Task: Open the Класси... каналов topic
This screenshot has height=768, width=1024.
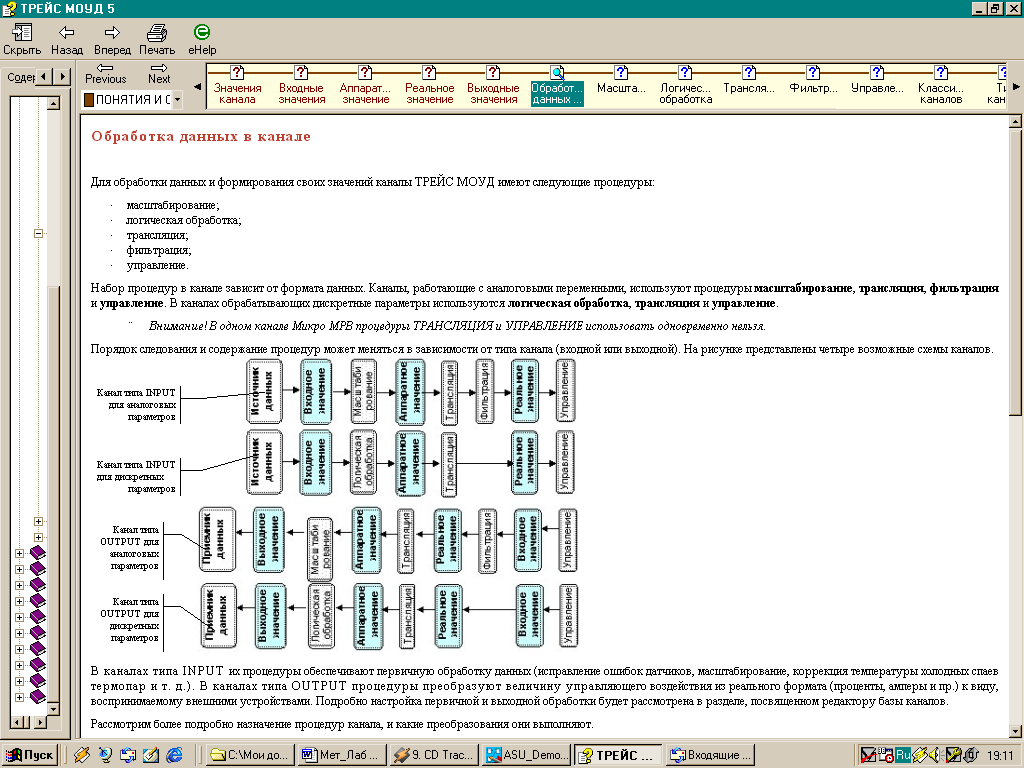Action: point(940,86)
